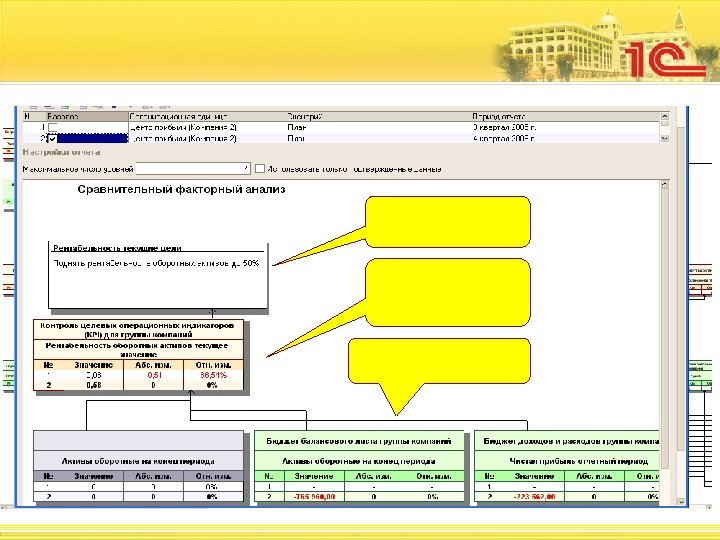Click 'Чистая прибыль отчетный период' subheader
Screen dimensions: 720x540
578,461
